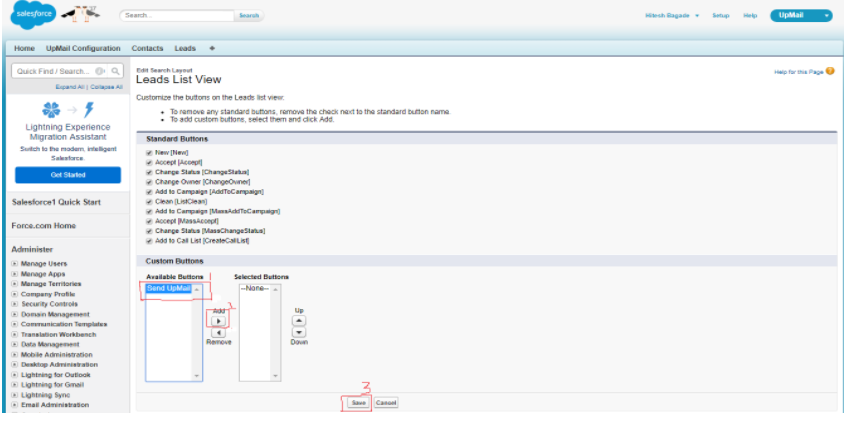Toggle Add to Call List [CreateCallList] checkbox
This screenshot has height=426, width=844.
(x=149, y=241)
